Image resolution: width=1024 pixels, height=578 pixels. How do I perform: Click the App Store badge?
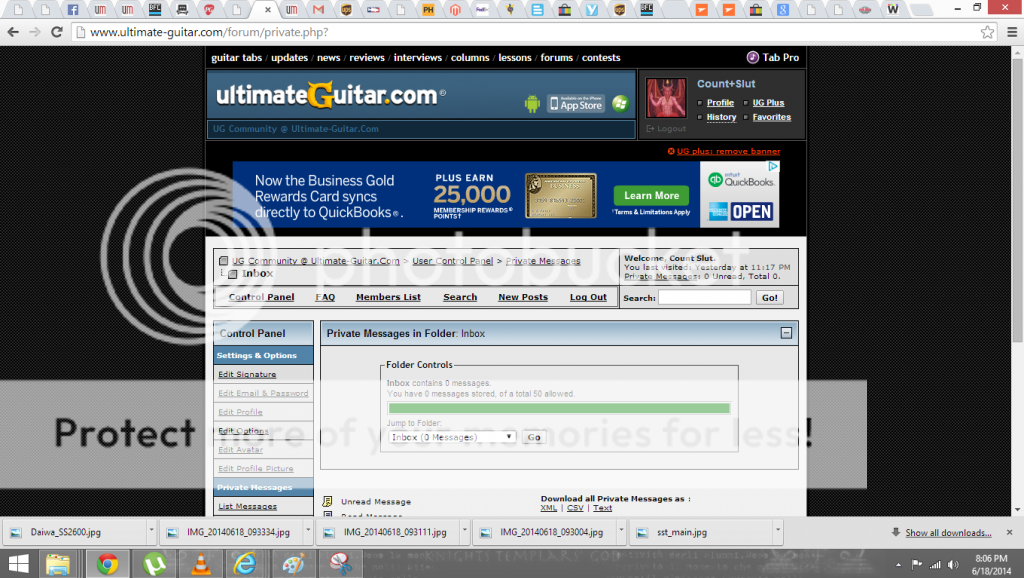pos(575,104)
